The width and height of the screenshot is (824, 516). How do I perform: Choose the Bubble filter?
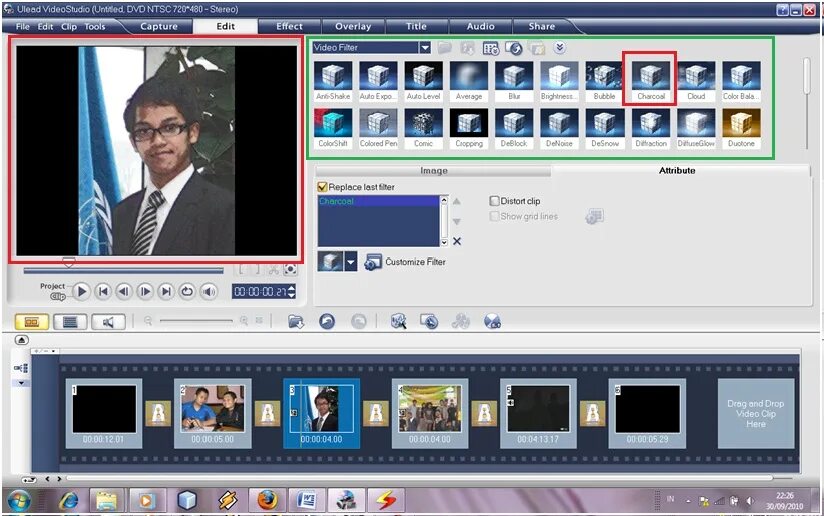tap(604, 76)
